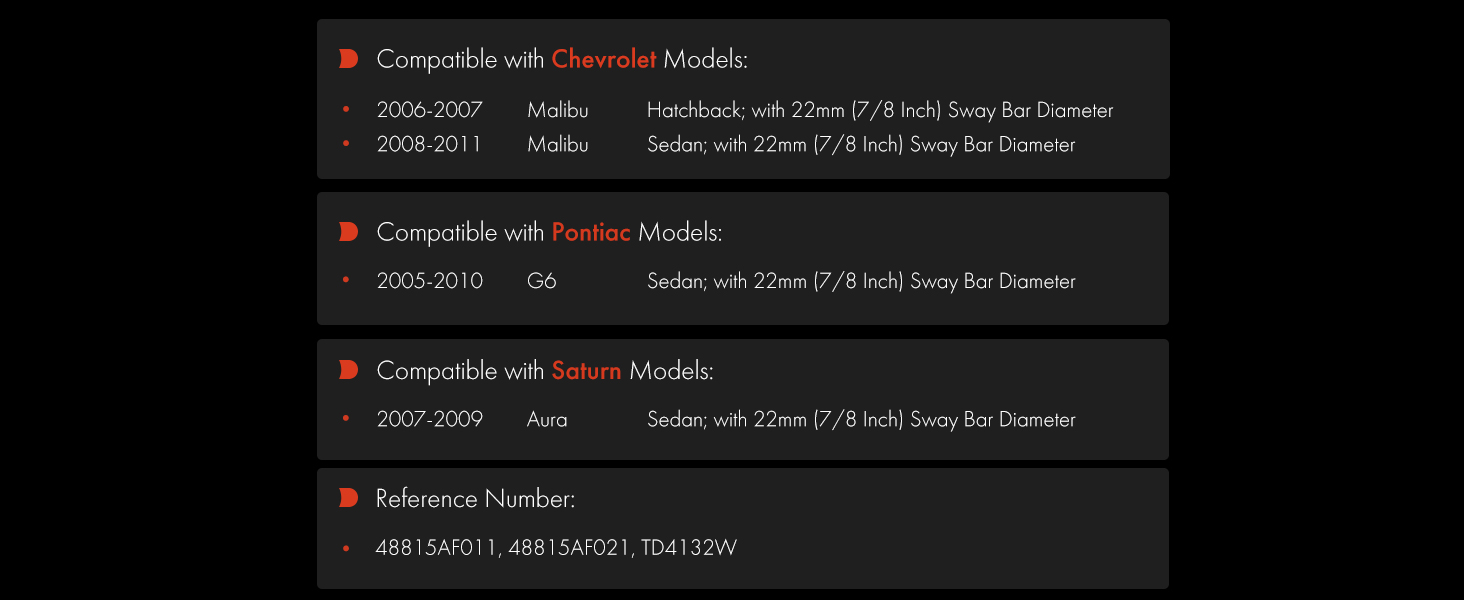Click the red D icon beside Saturn heading
Image resolution: width=1464 pixels, height=600 pixels.
[x=348, y=370]
